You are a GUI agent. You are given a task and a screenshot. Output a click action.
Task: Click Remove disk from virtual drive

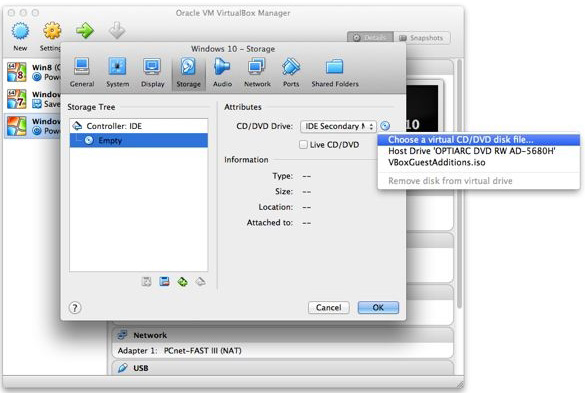click(x=479, y=181)
